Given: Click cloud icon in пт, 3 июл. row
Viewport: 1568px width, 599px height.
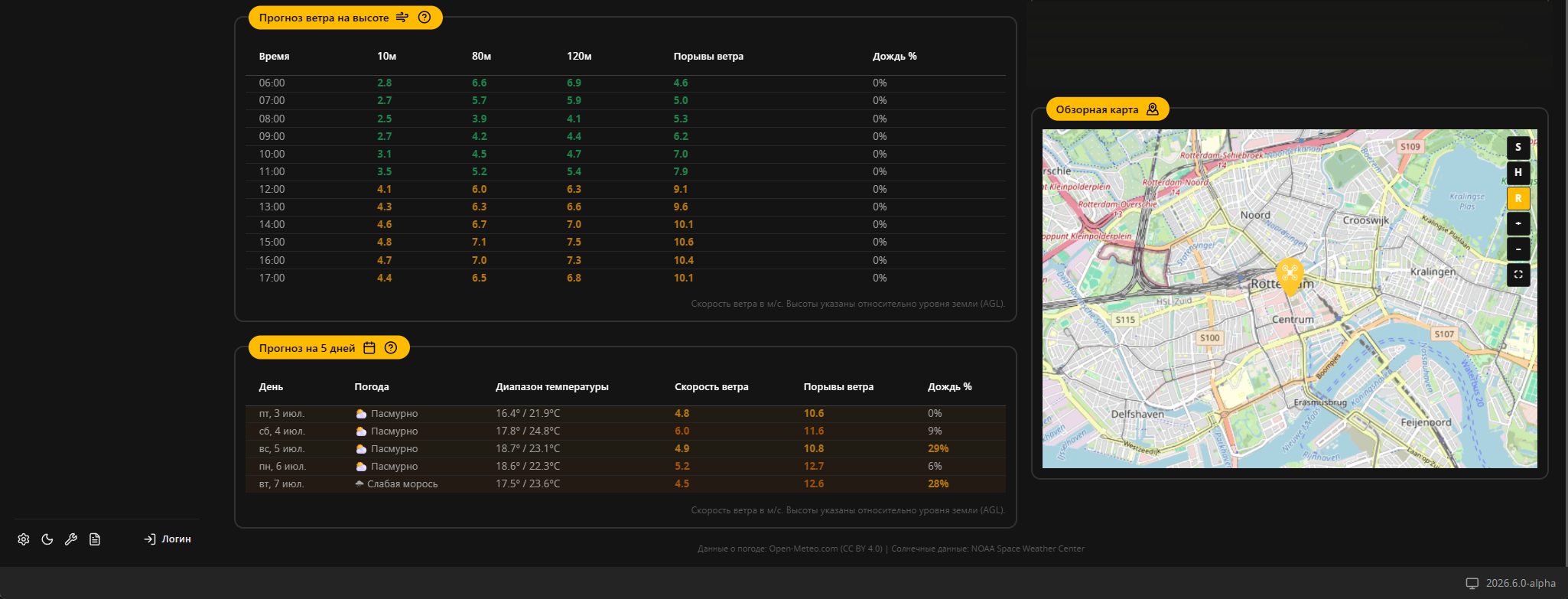Looking at the screenshot, I should click(361, 413).
